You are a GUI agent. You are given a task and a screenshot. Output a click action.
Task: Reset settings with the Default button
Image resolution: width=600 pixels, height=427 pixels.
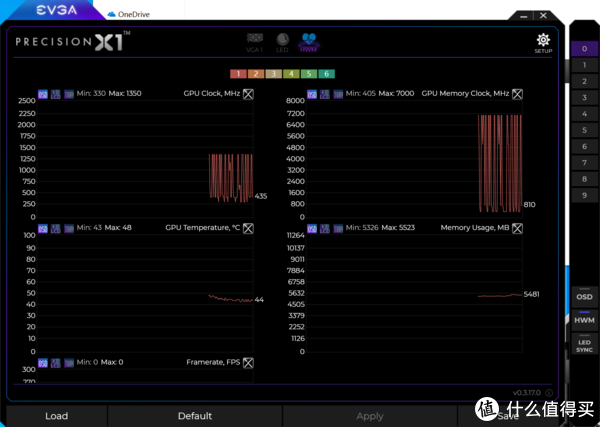(195, 416)
